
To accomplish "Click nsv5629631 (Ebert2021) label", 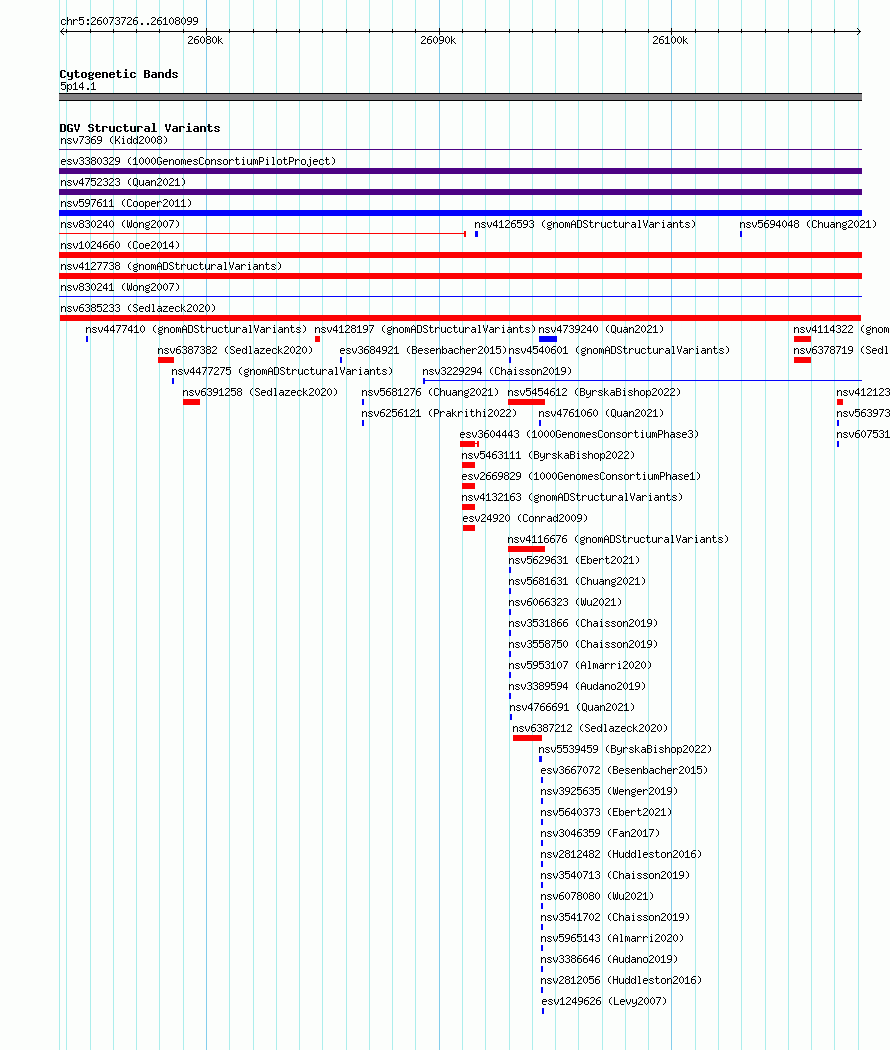I will tap(574, 560).
